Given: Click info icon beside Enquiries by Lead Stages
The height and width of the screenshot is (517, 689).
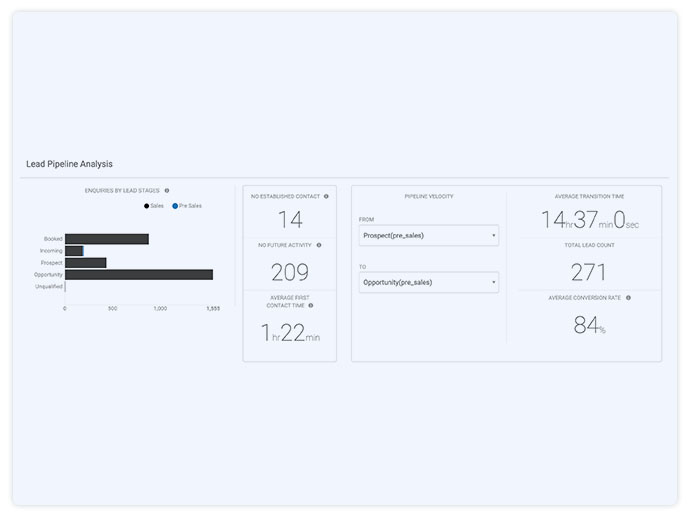Looking at the screenshot, I should (x=167, y=191).
